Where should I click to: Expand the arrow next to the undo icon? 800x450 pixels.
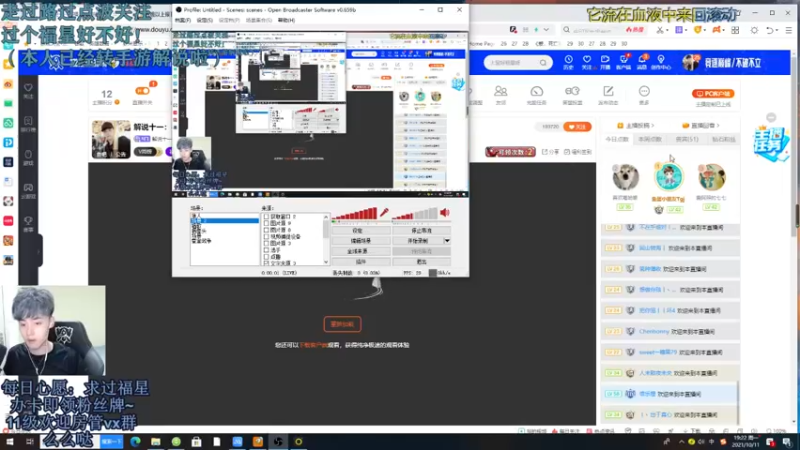778,30
